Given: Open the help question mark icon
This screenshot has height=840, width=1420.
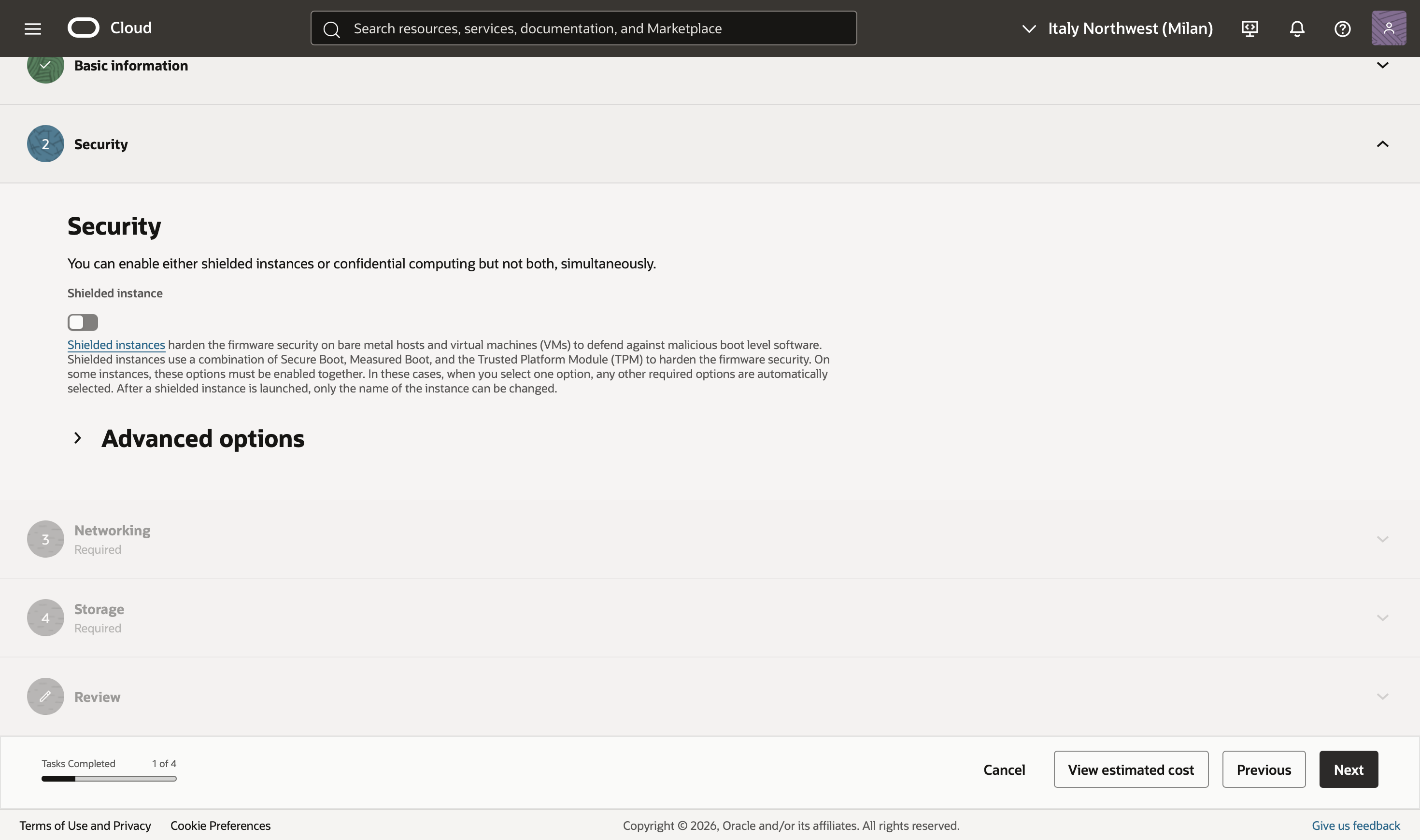Looking at the screenshot, I should coord(1342,28).
